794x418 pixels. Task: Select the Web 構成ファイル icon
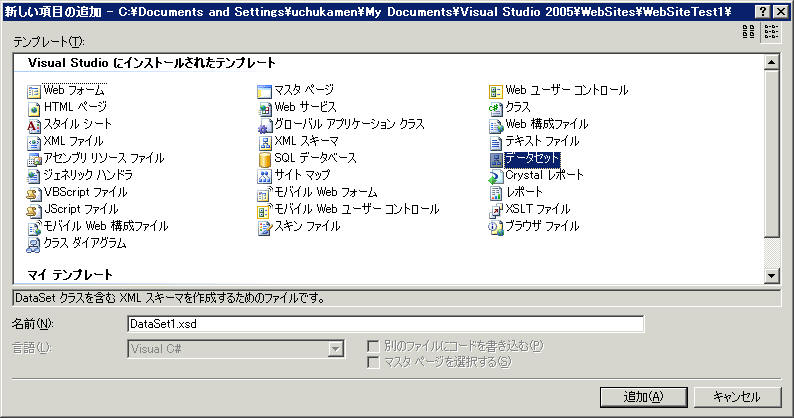495,126
